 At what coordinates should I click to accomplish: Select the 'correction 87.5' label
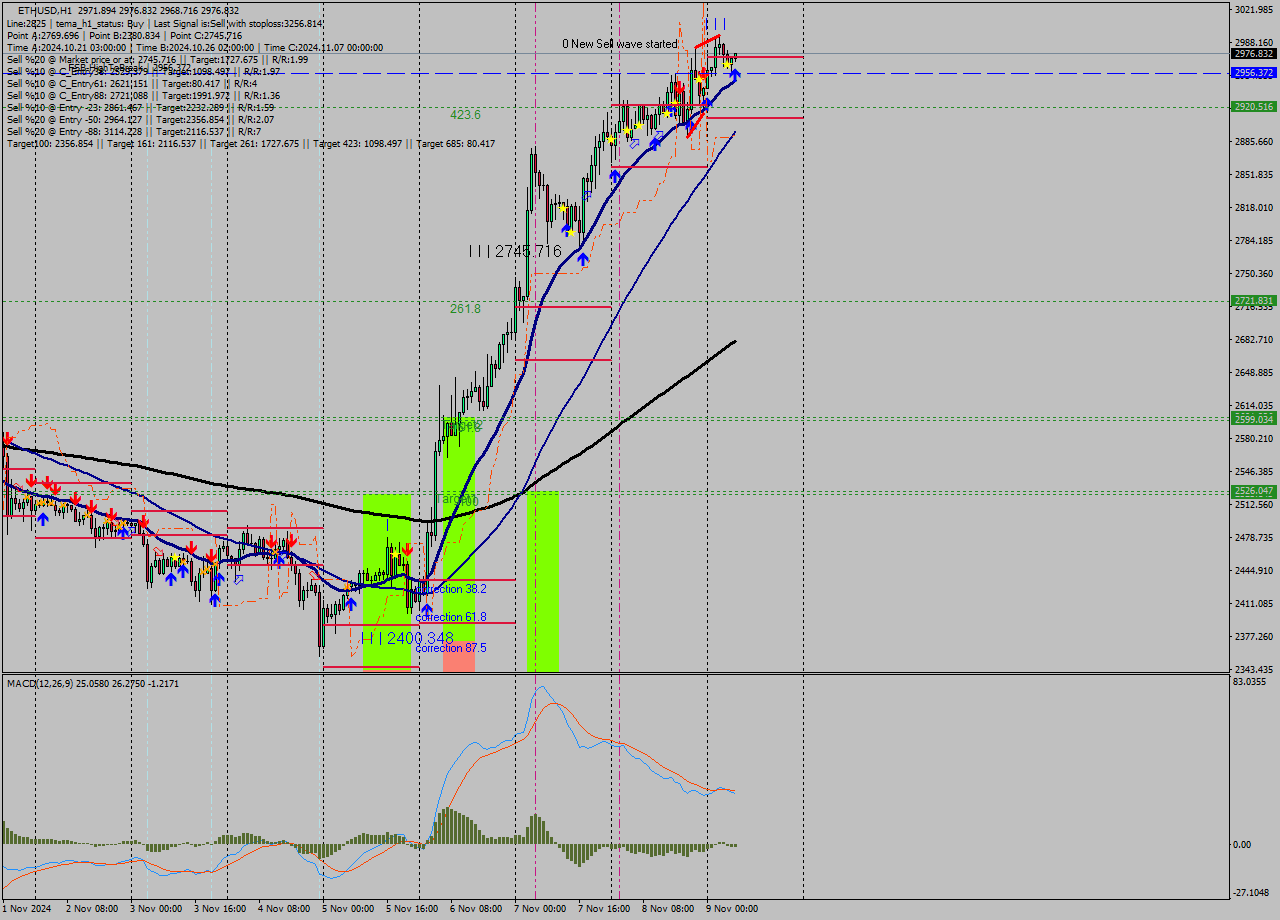point(451,648)
